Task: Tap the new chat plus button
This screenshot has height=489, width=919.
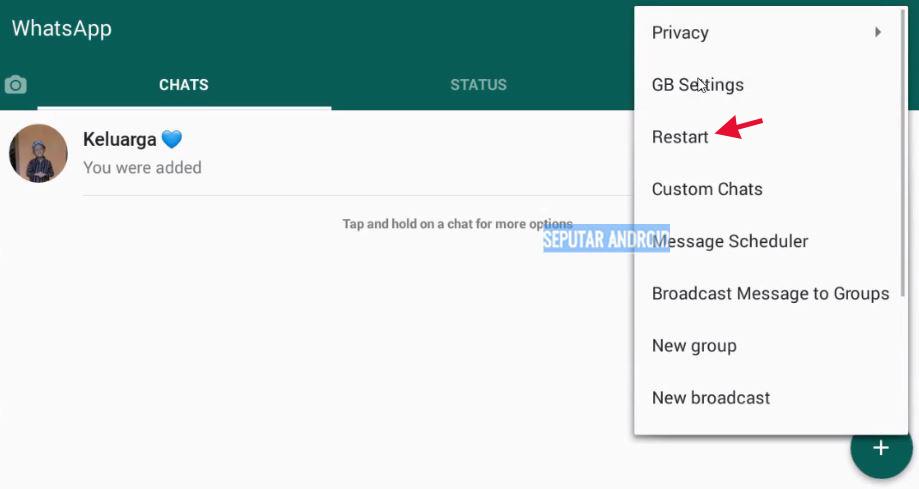Action: pyautogui.click(x=881, y=449)
